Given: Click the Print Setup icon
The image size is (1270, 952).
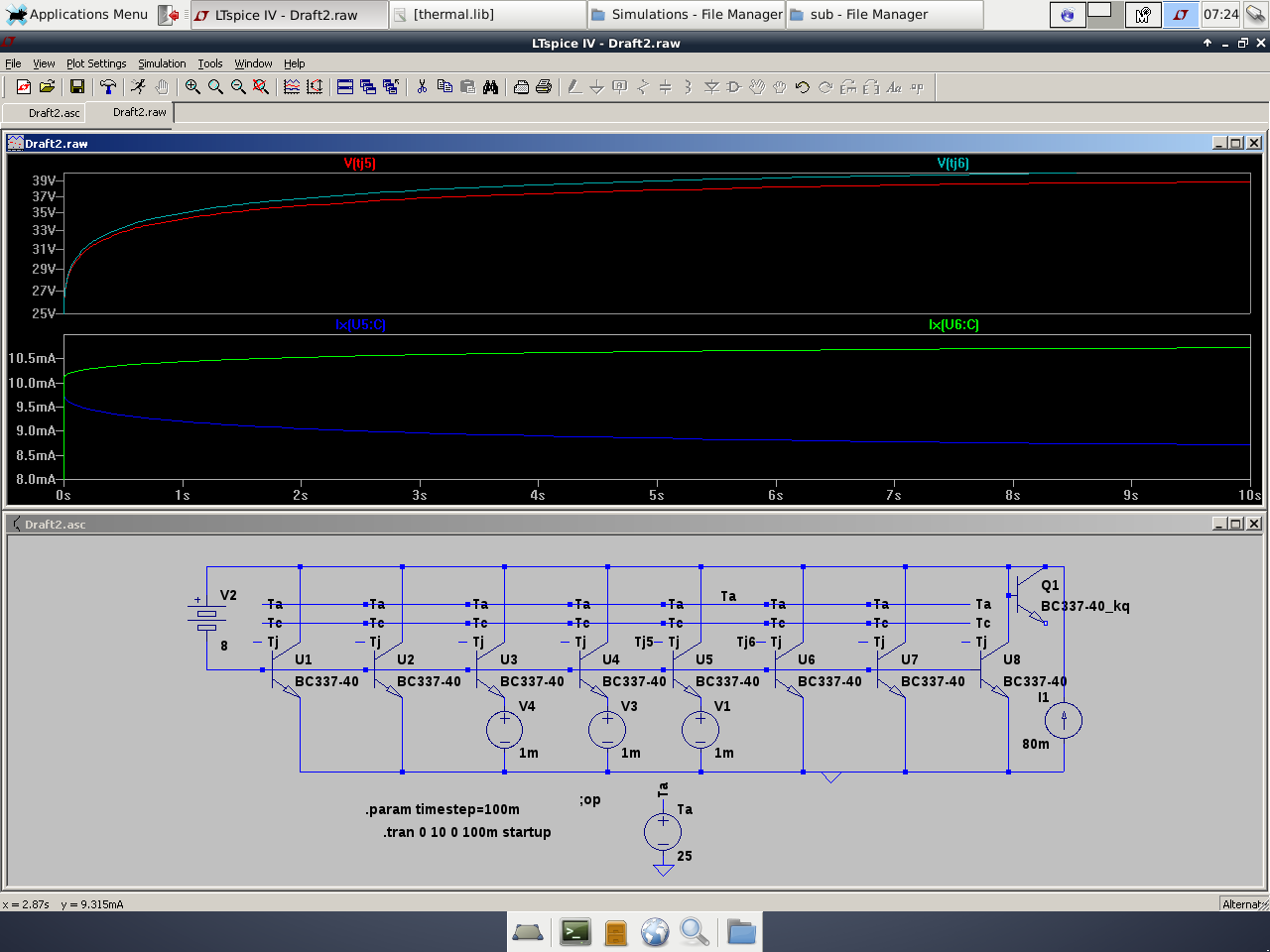Looking at the screenshot, I should point(521,87).
